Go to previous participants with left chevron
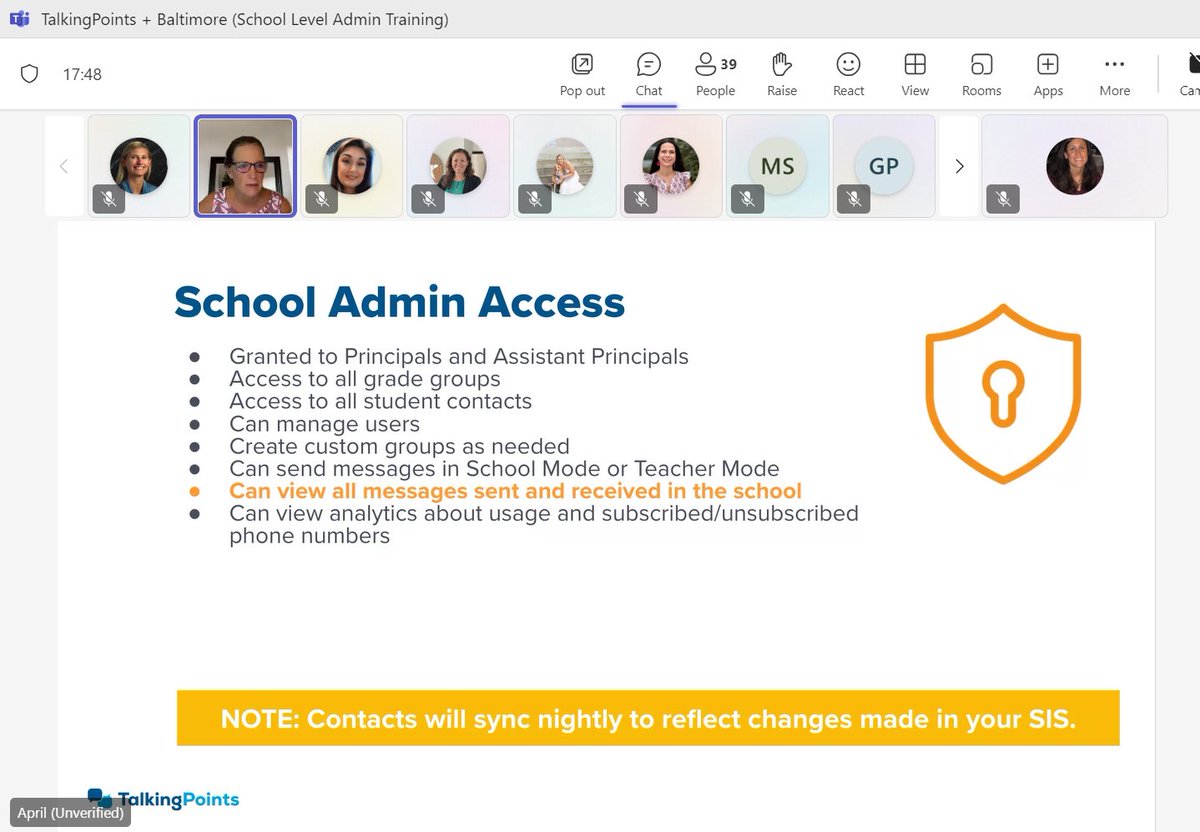Screen dimensions: 1200x832 coord(64,166)
